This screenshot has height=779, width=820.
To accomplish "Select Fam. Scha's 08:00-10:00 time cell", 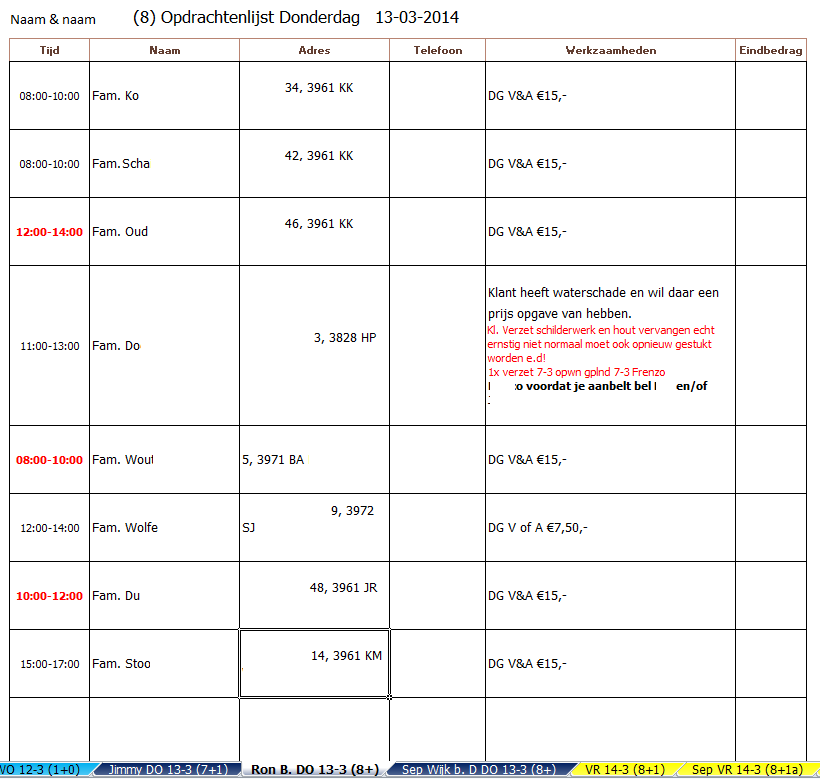I will pyautogui.click(x=49, y=164).
